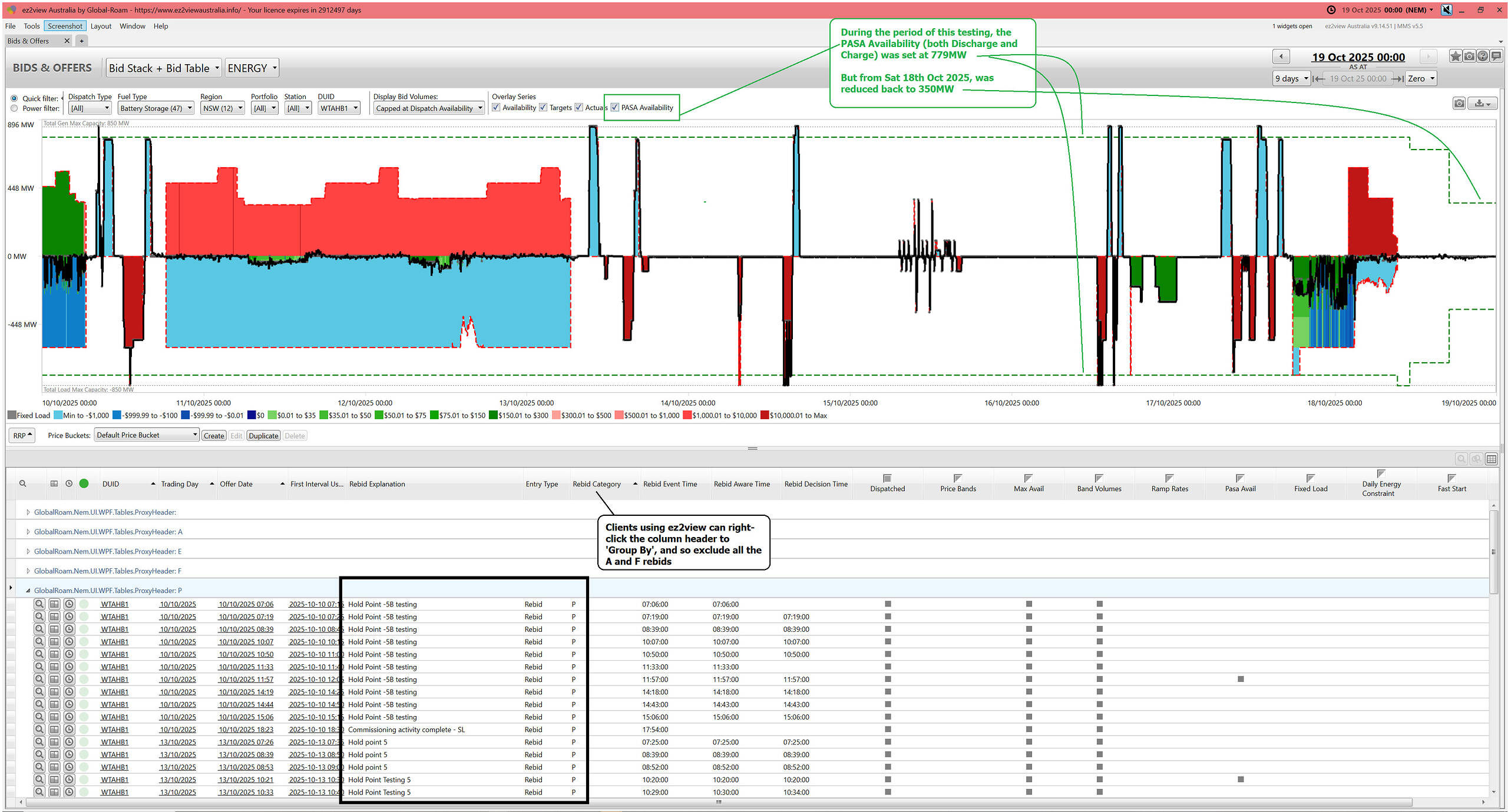Click the Rebid Category column header
Screen dimensions: 1508x812
(596, 484)
